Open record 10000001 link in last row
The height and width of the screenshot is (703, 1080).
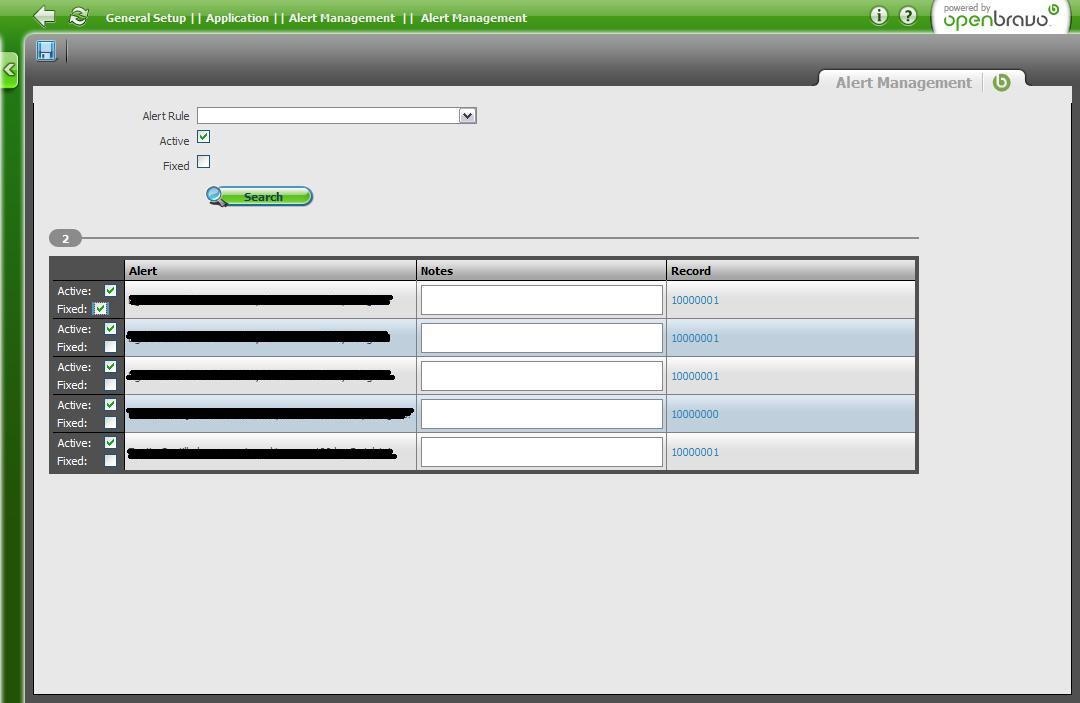coord(695,452)
